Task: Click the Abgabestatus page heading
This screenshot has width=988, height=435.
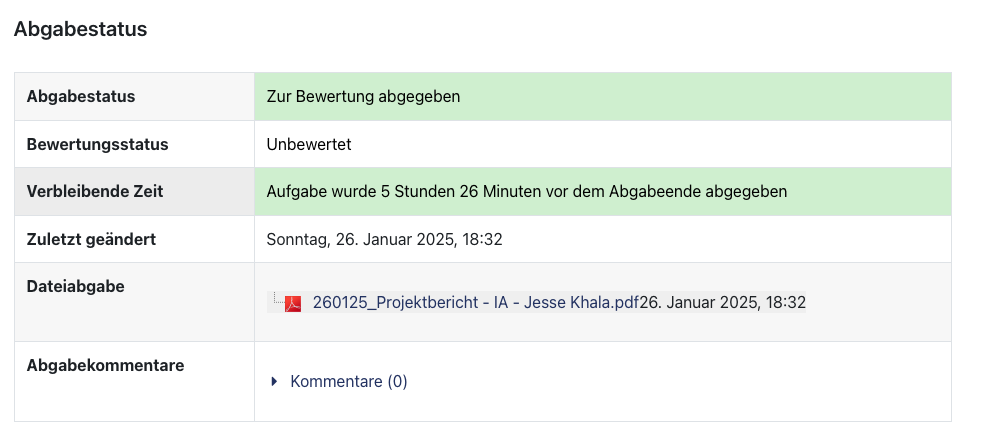Action: click(80, 29)
